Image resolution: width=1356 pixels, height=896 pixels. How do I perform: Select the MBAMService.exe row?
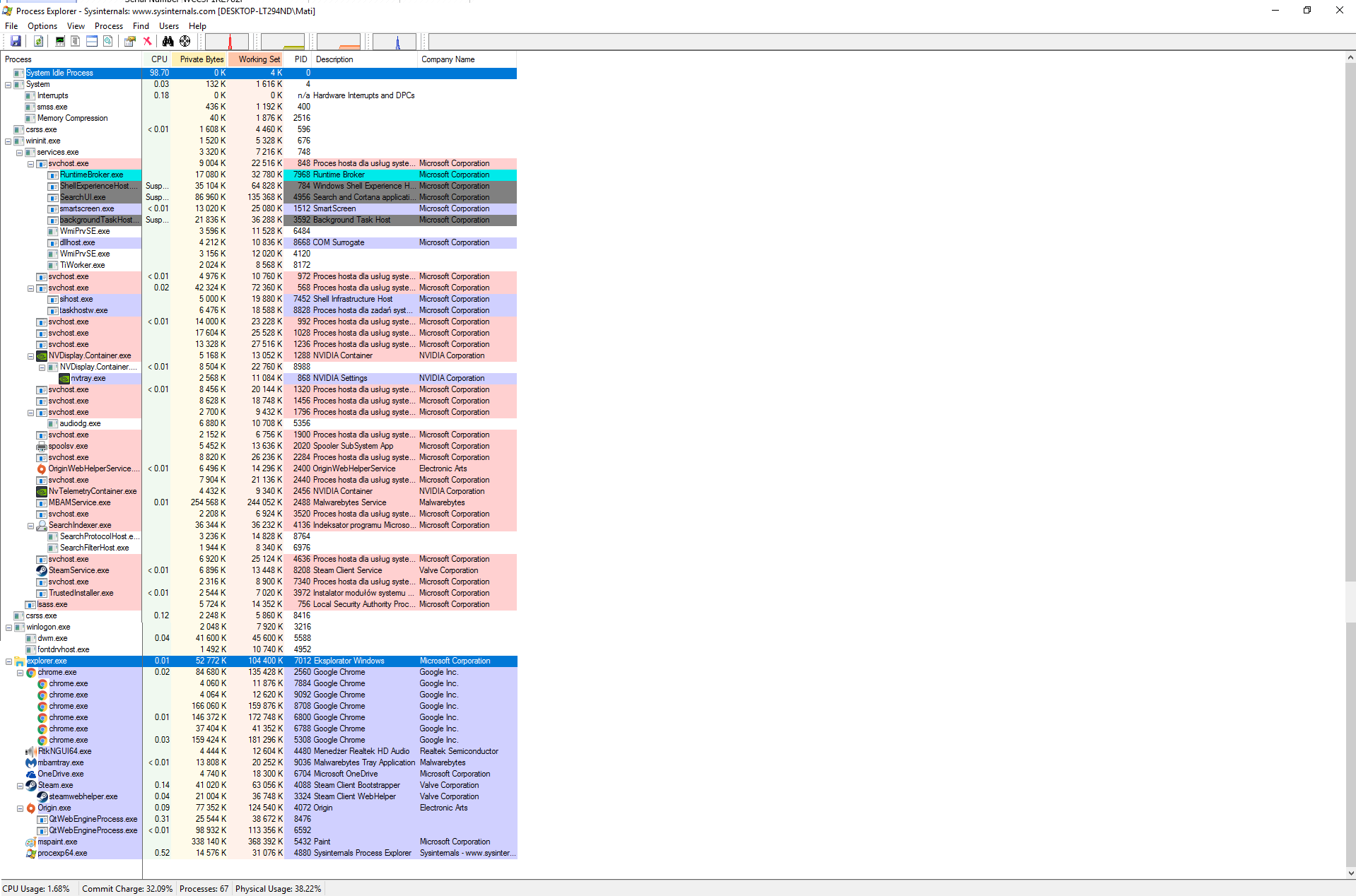click(259, 502)
